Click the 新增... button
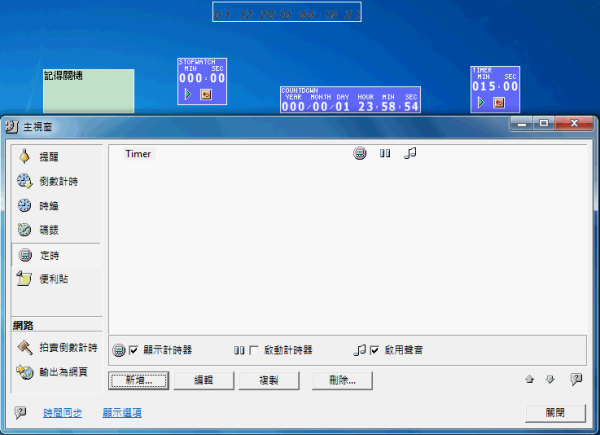 pyautogui.click(x=139, y=380)
